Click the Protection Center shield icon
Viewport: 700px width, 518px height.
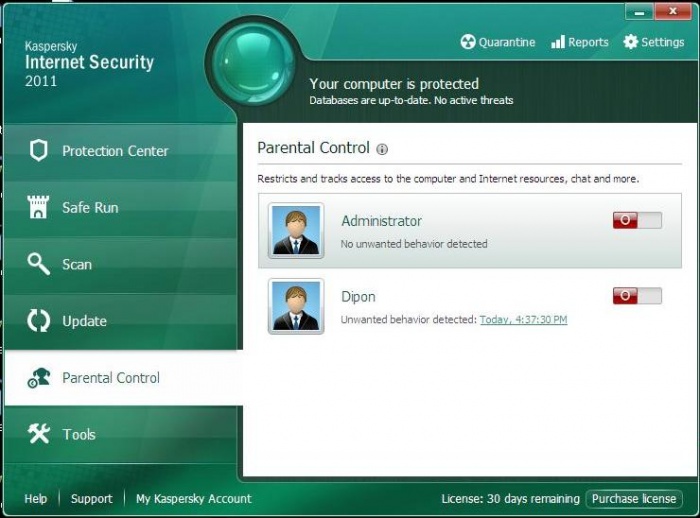(38, 150)
